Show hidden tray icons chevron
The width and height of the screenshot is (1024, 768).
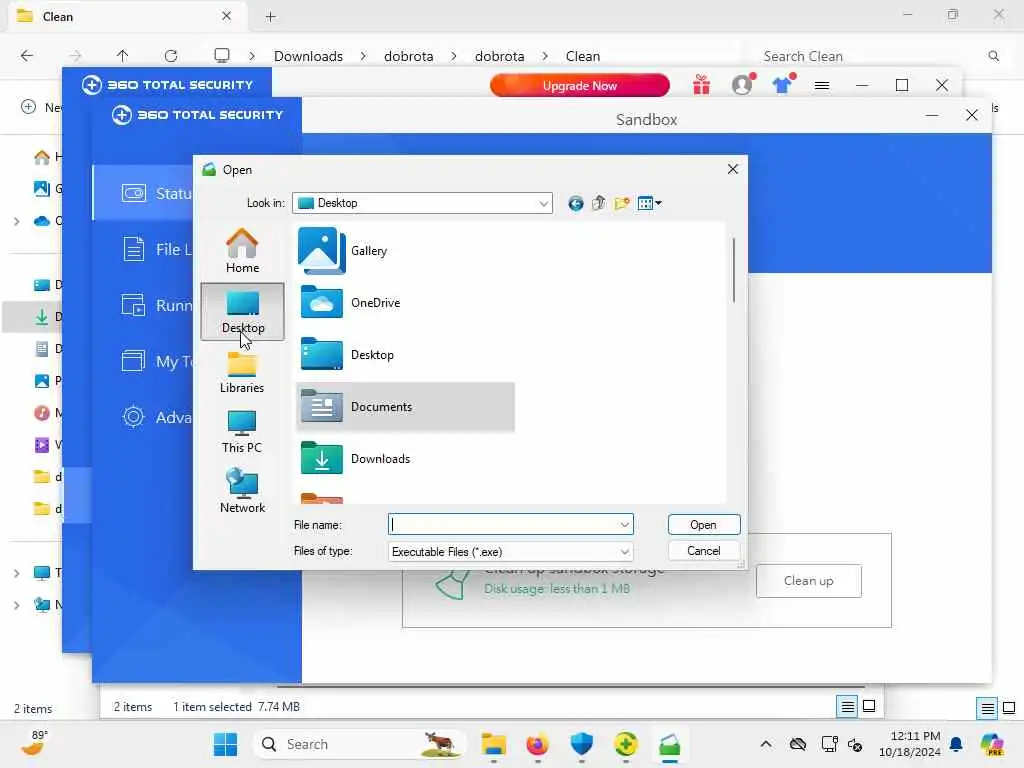[766, 744]
